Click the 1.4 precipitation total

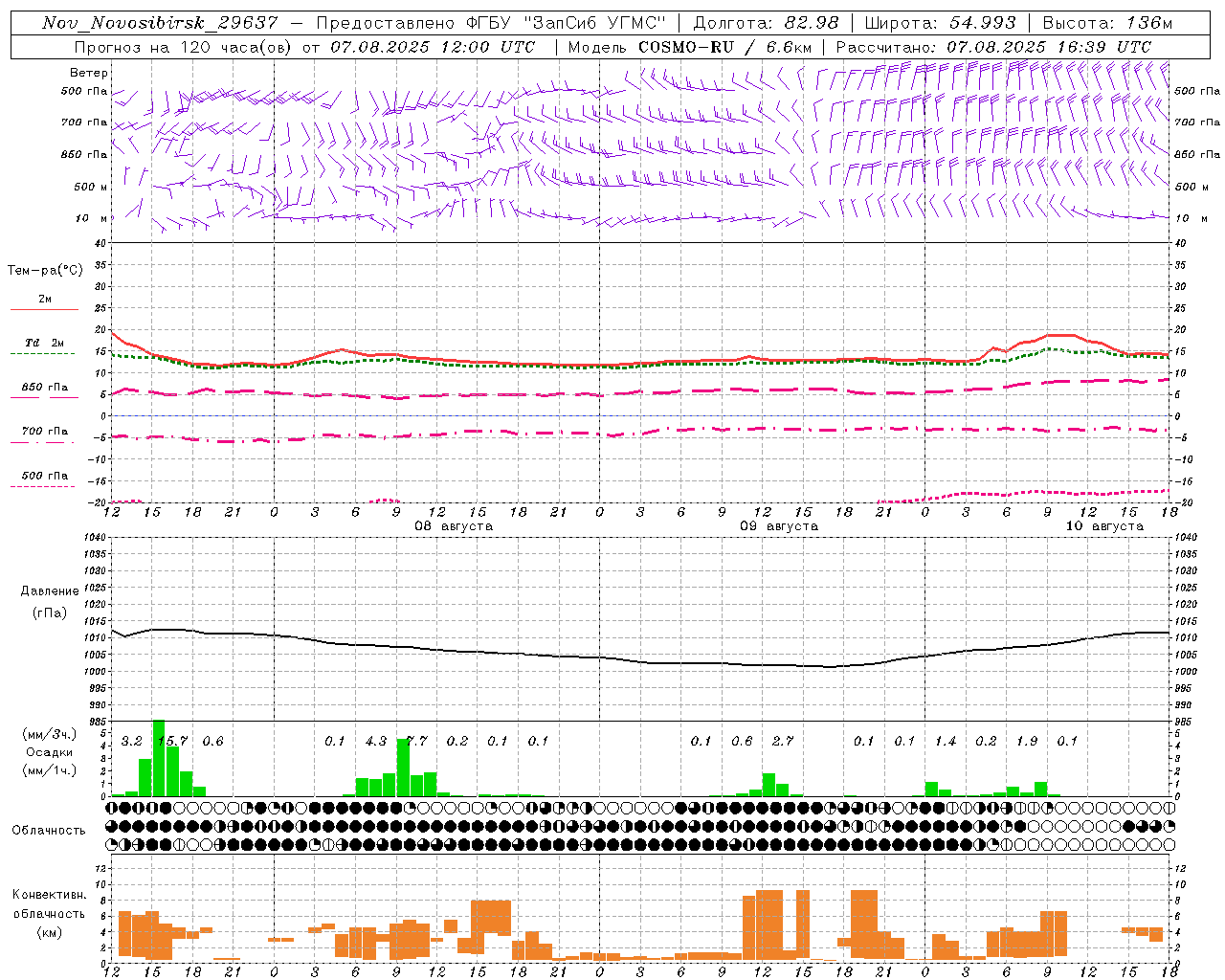[x=946, y=742]
